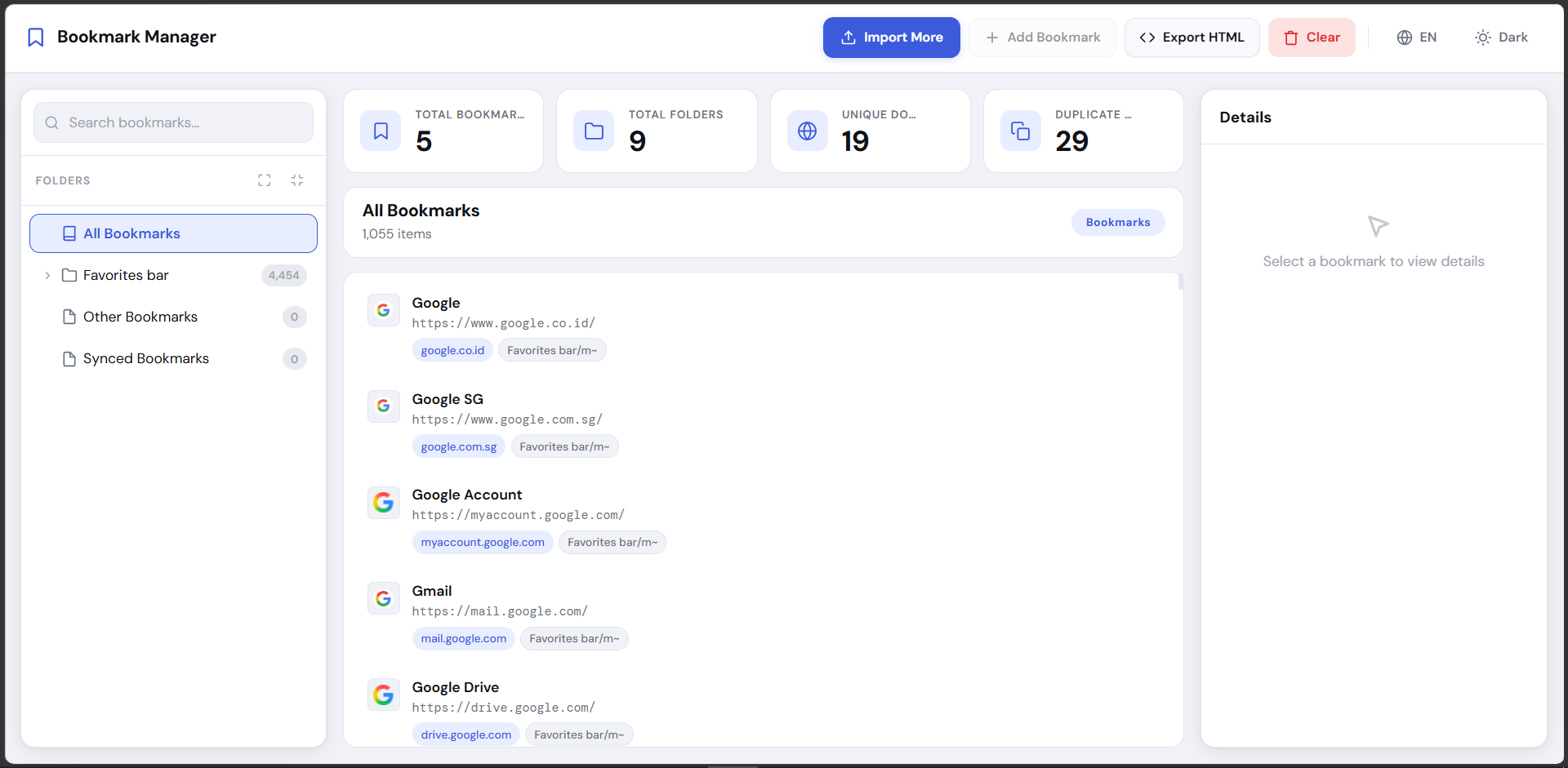Click the Bookmark Manager logo icon
This screenshot has width=1568, height=768.
click(36, 38)
